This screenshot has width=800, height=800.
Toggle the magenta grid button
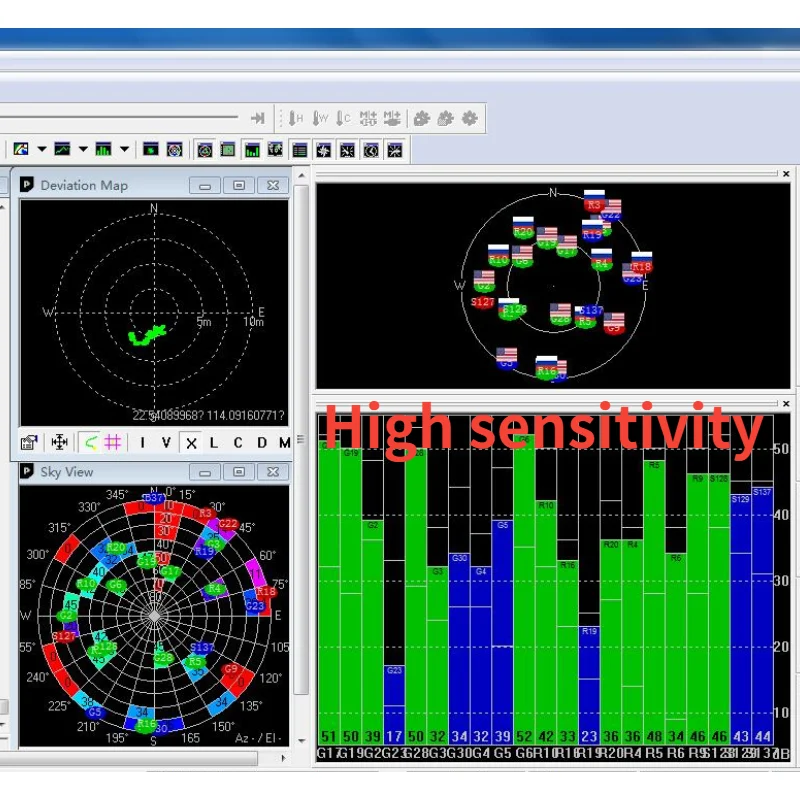point(112,442)
